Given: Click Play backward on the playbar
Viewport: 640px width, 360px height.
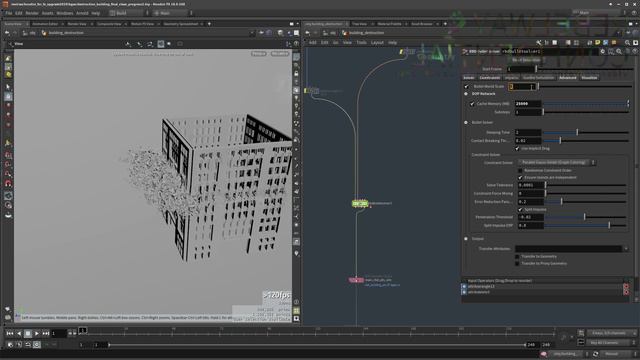Looking at the screenshot, I should [x=19, y=334].
